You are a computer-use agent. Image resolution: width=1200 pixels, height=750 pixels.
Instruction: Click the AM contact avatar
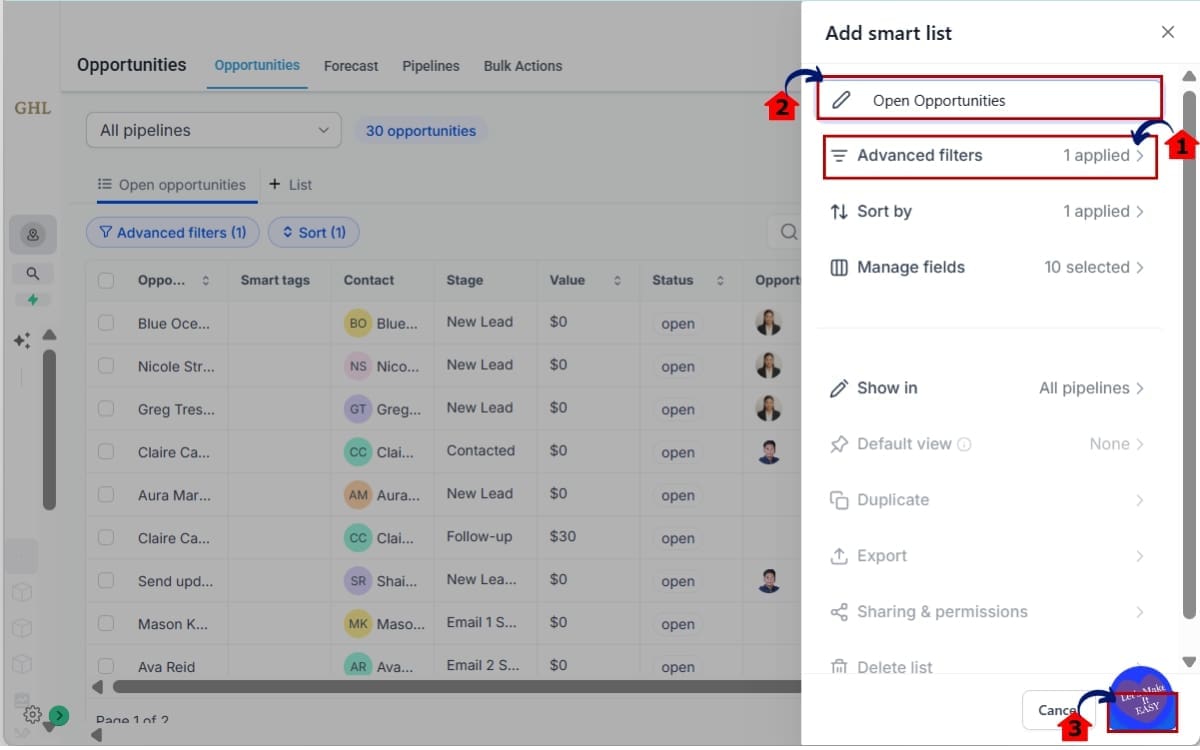pyautogui.click(x=358, y=495)
